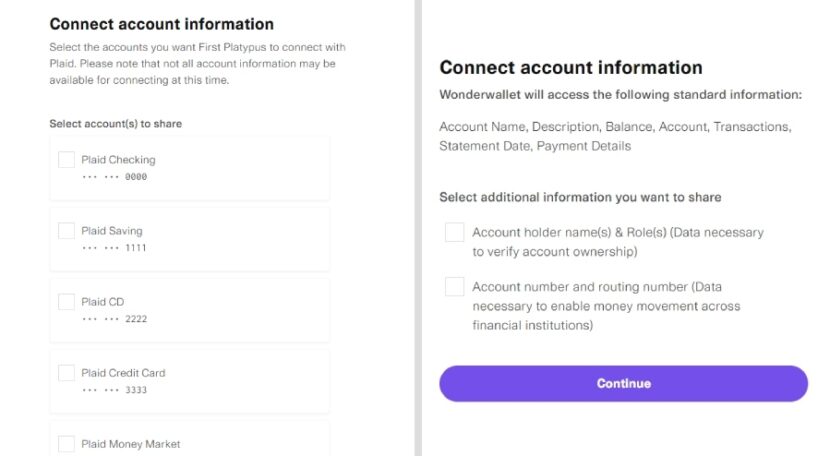Click the Plaid Checking account name label
Image resolution: width=830 pixels, height=456 pixels.
(118, 160)
